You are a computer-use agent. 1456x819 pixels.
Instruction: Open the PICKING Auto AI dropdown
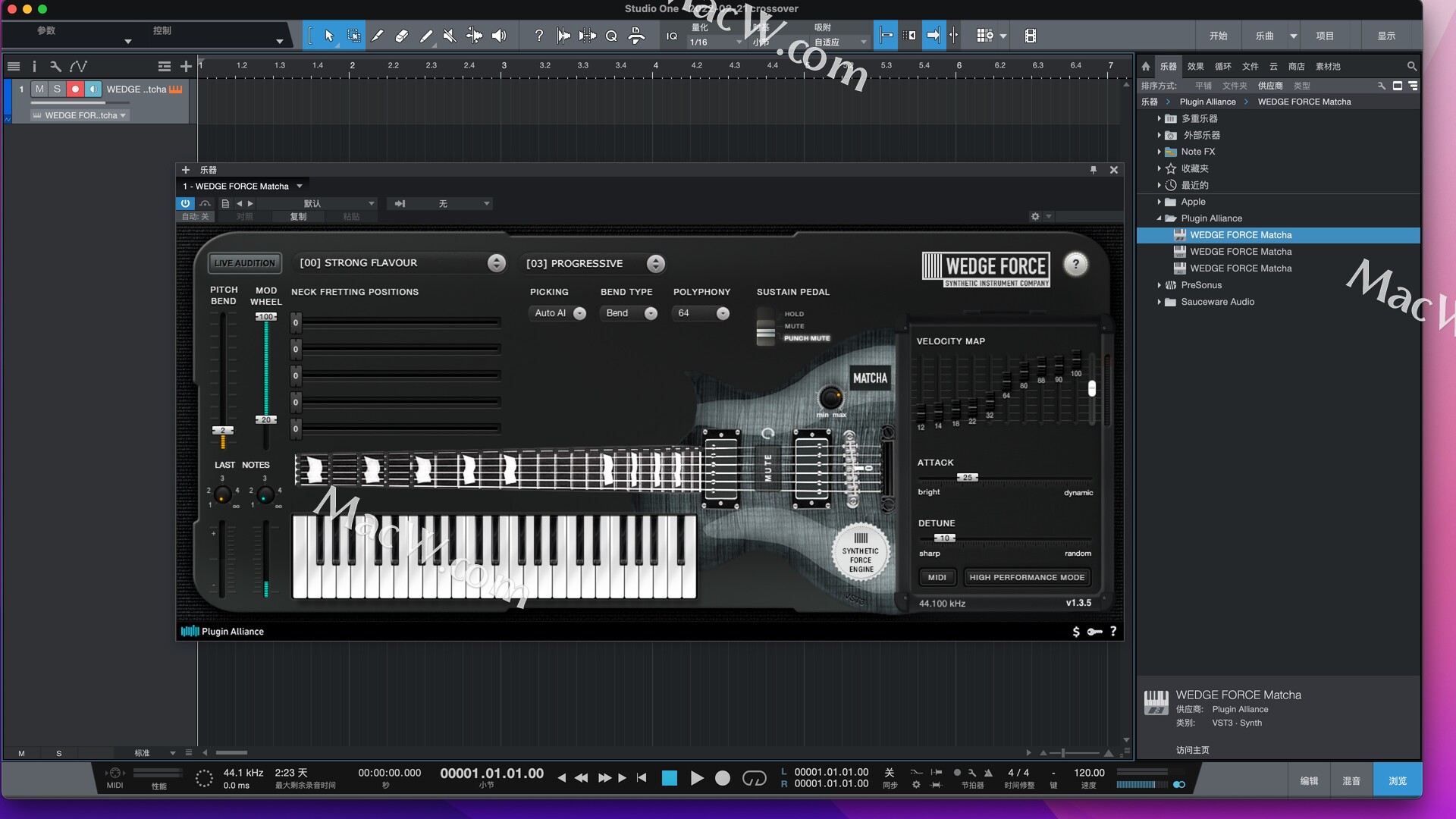558,313
